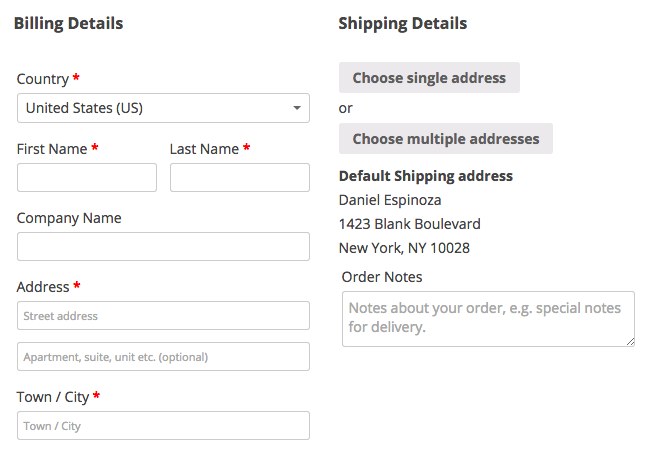
Task: Click the First Name label text
Action: point(52,149)
